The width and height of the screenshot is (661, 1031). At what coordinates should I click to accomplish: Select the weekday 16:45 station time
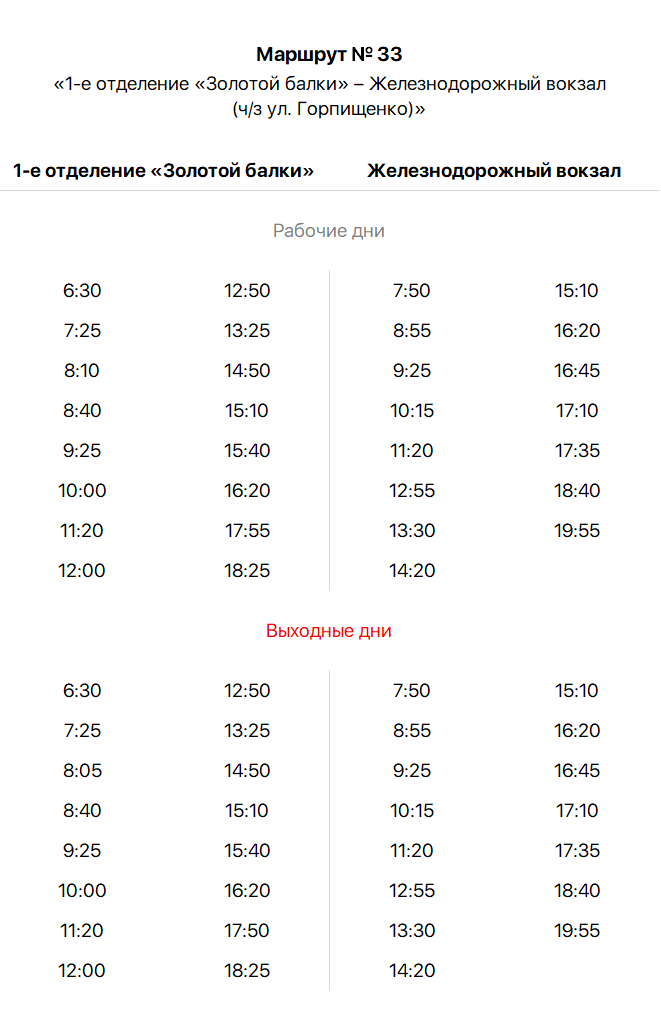point(577,371)
